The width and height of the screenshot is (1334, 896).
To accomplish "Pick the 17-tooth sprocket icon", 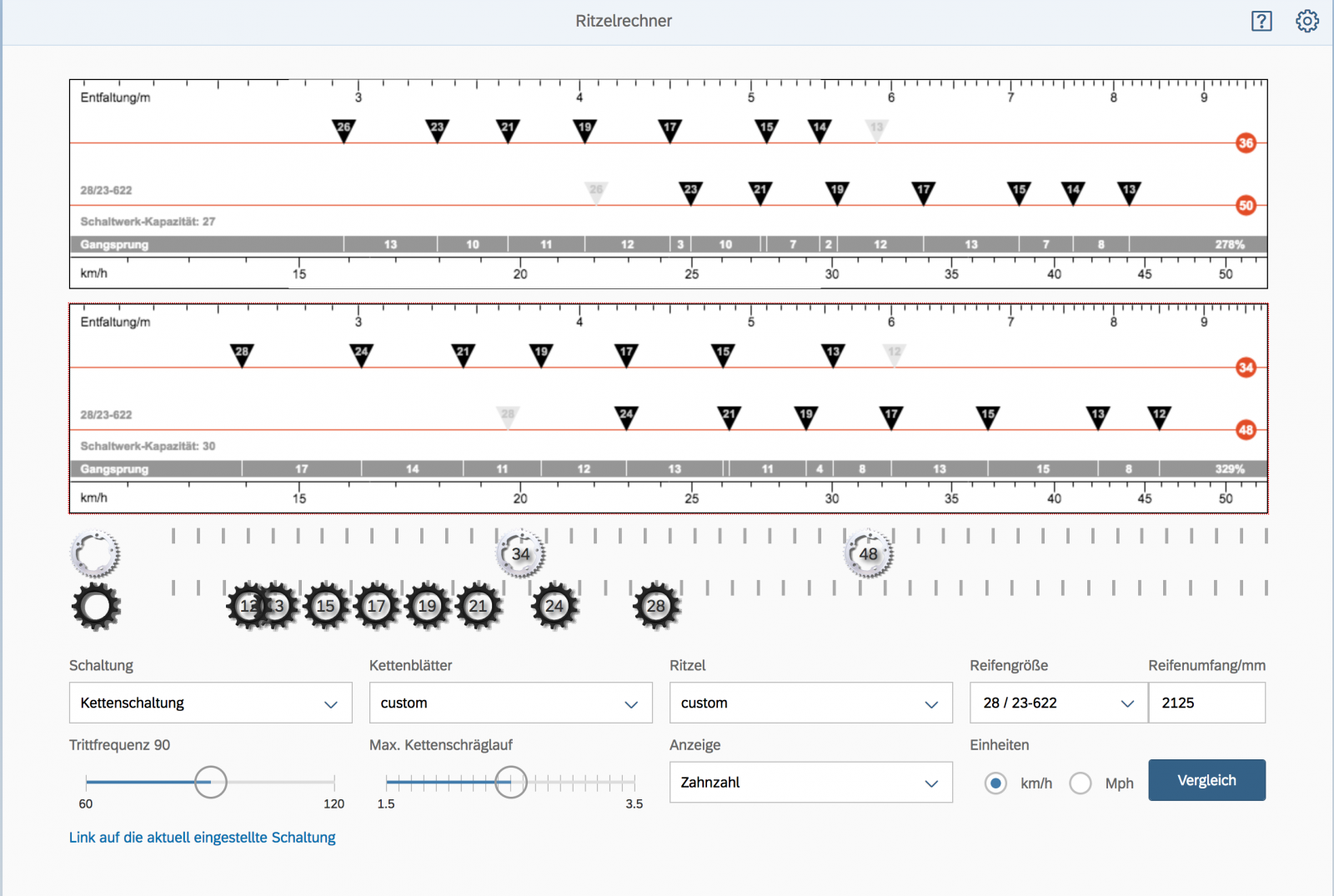I will 377,607.
